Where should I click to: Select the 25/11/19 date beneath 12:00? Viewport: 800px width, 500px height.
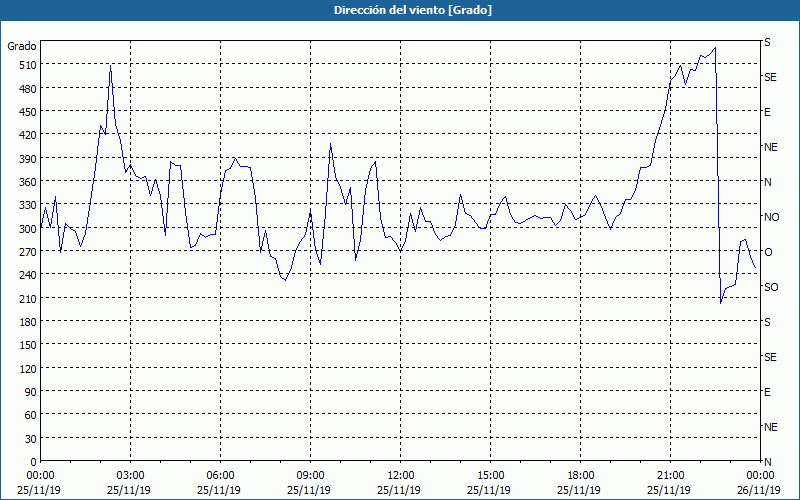(399, 490)
